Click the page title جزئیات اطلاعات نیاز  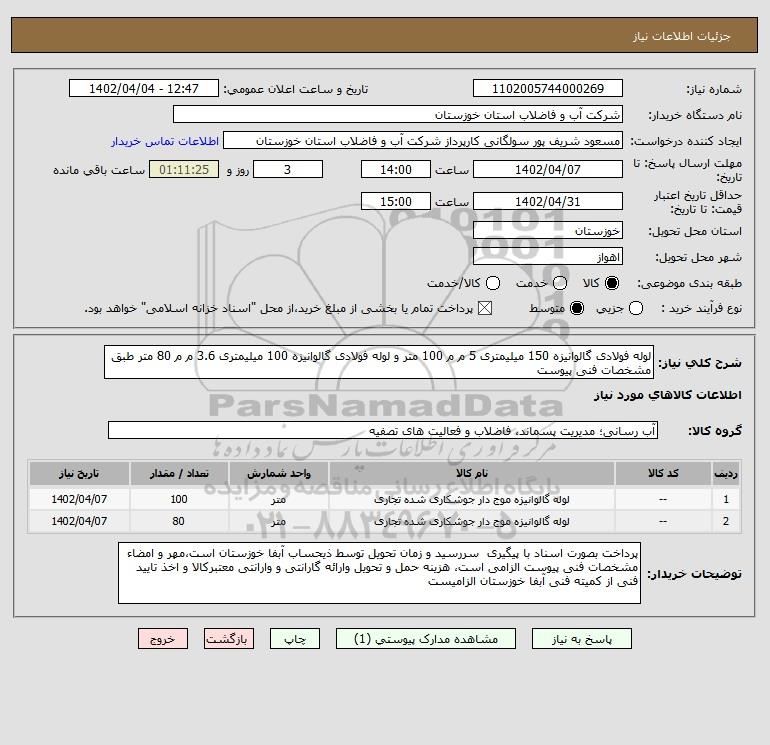click(682, 36)
